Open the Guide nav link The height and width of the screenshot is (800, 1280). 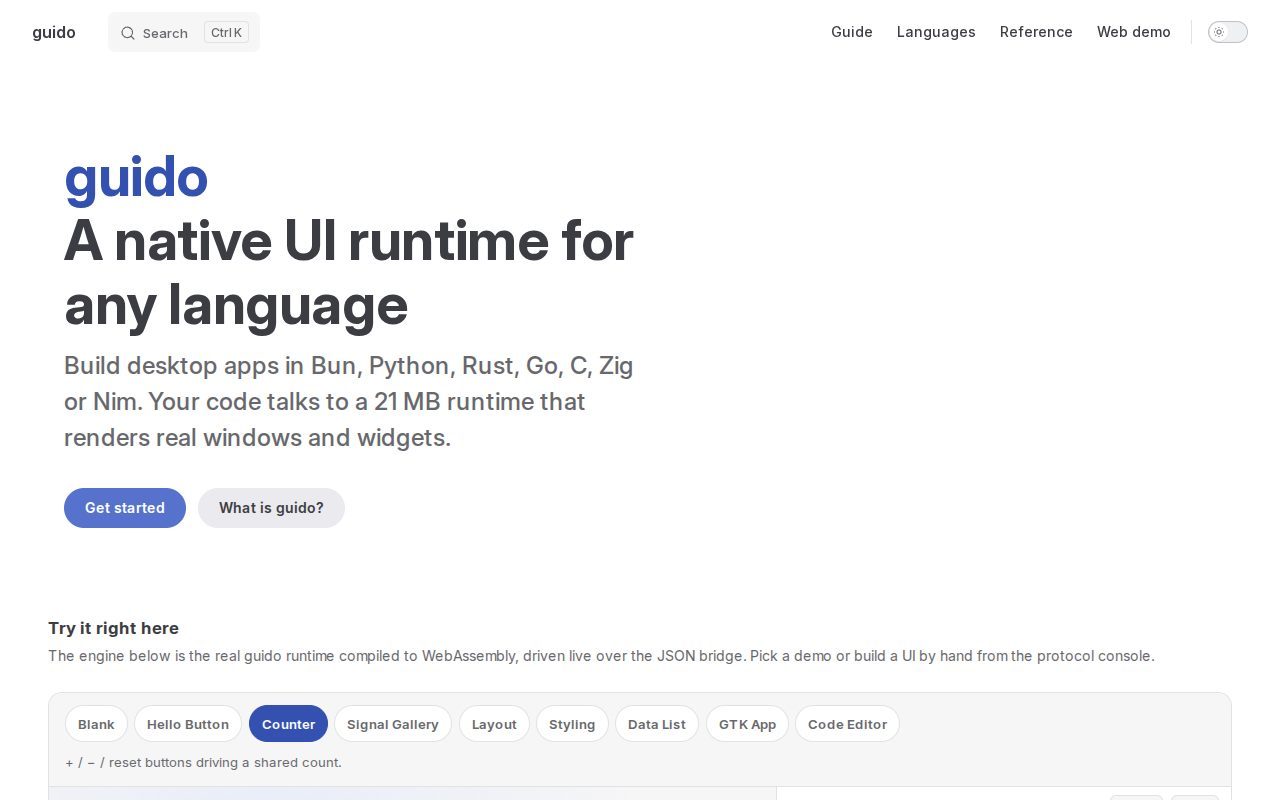[852, 32]
